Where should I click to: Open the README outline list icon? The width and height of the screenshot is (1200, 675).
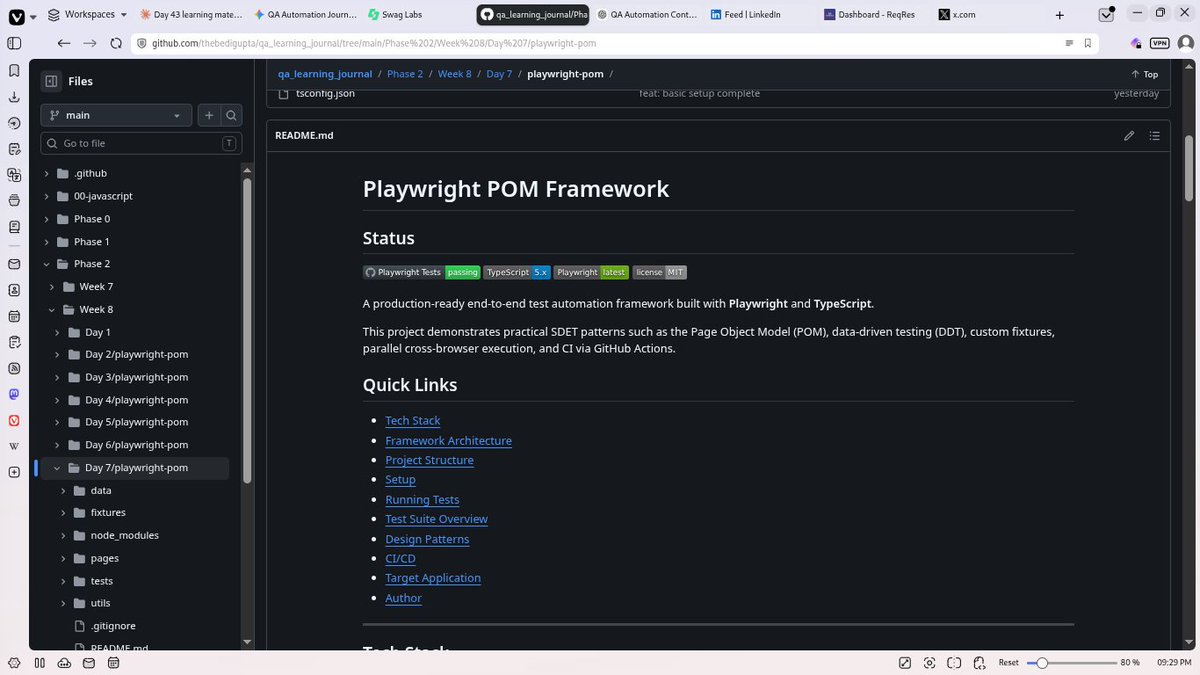[1155, 135]
